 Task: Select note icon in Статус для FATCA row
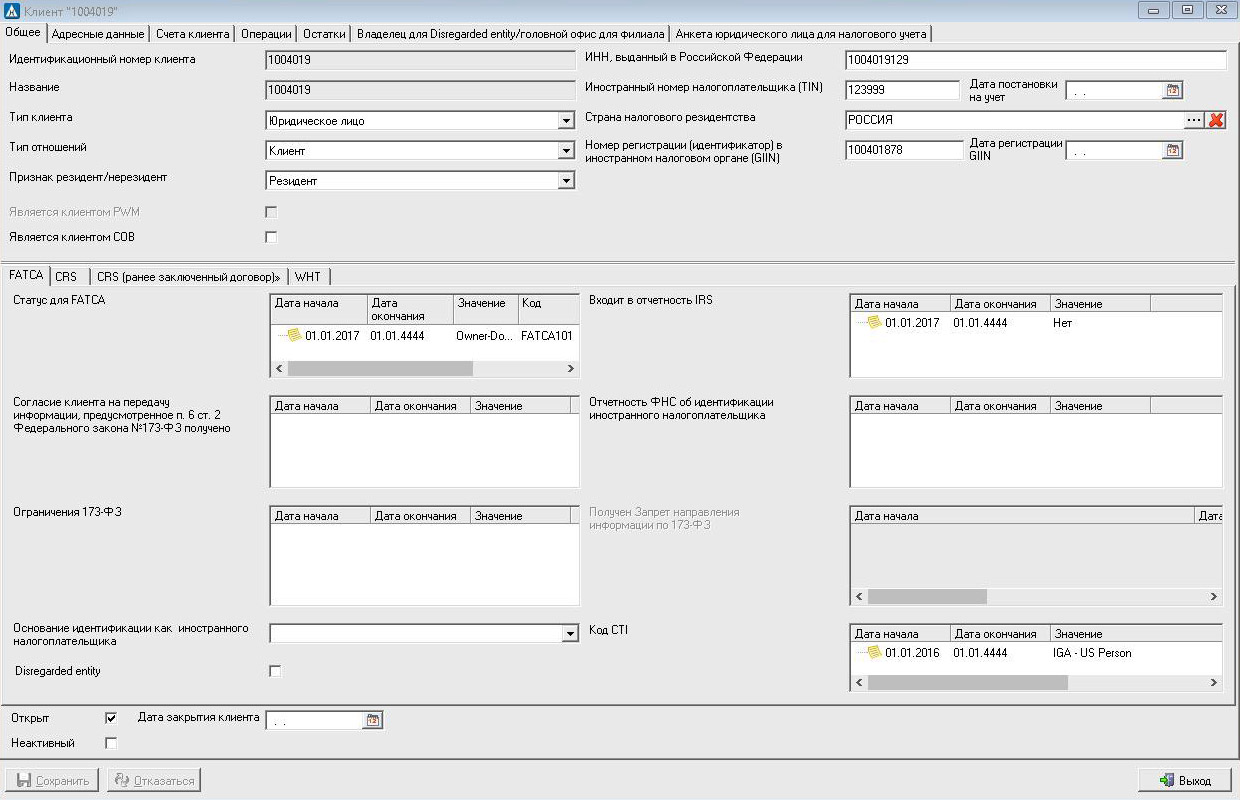click(x=294, y=336)
